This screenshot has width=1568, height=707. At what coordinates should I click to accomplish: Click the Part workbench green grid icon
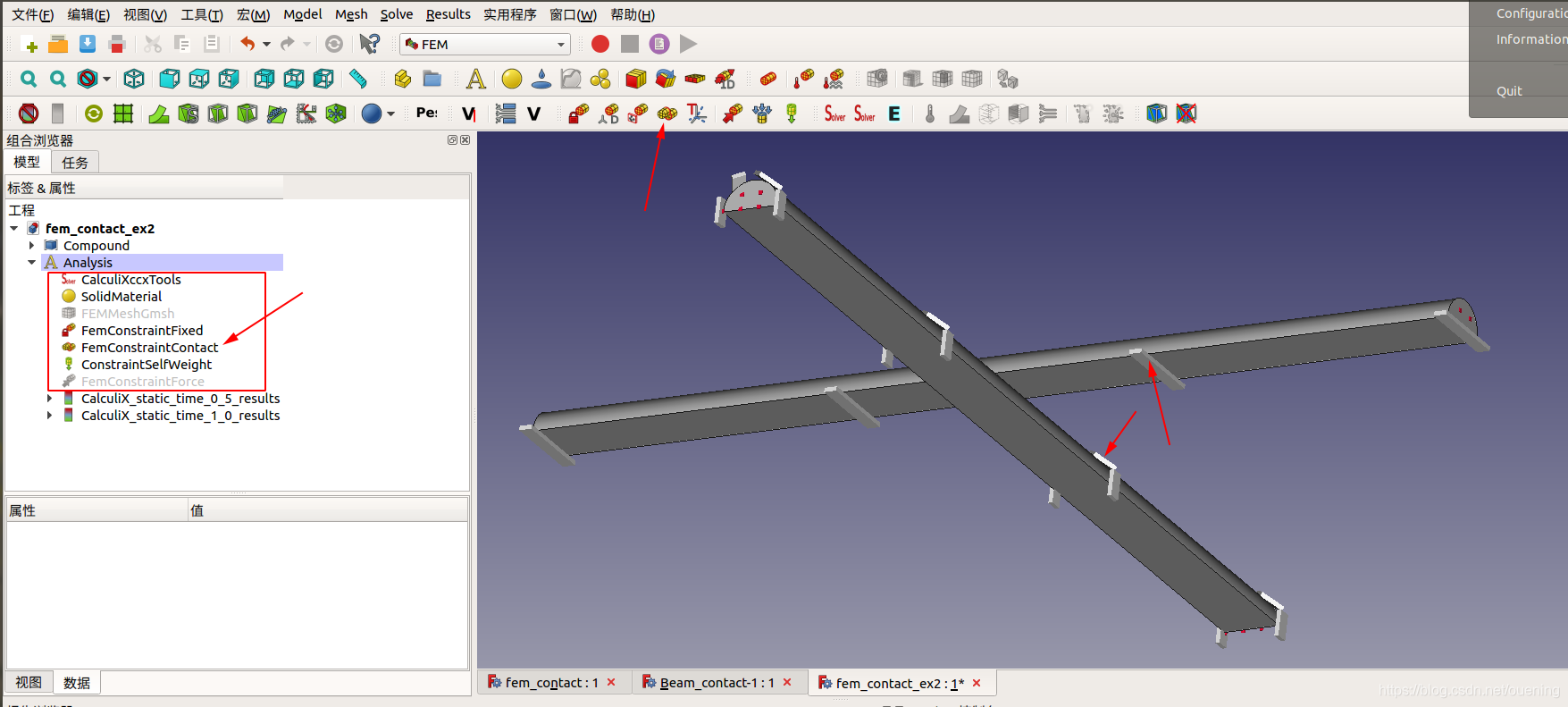(x=123, y=114)
